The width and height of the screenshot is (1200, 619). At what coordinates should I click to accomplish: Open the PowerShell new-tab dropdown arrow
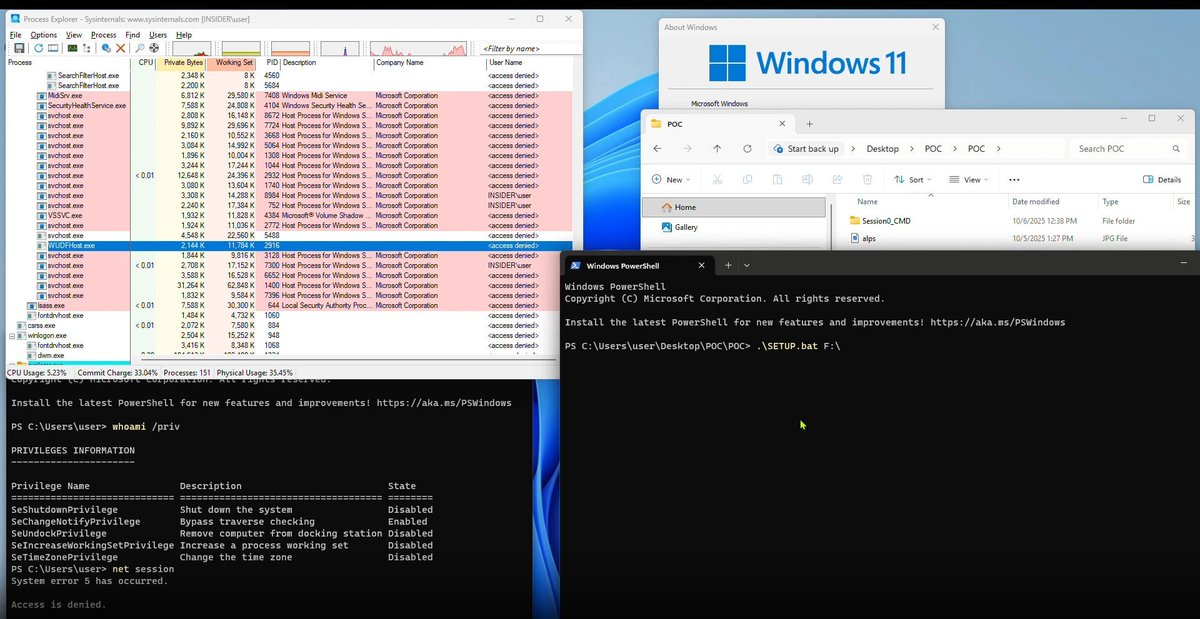coord(747,265)
